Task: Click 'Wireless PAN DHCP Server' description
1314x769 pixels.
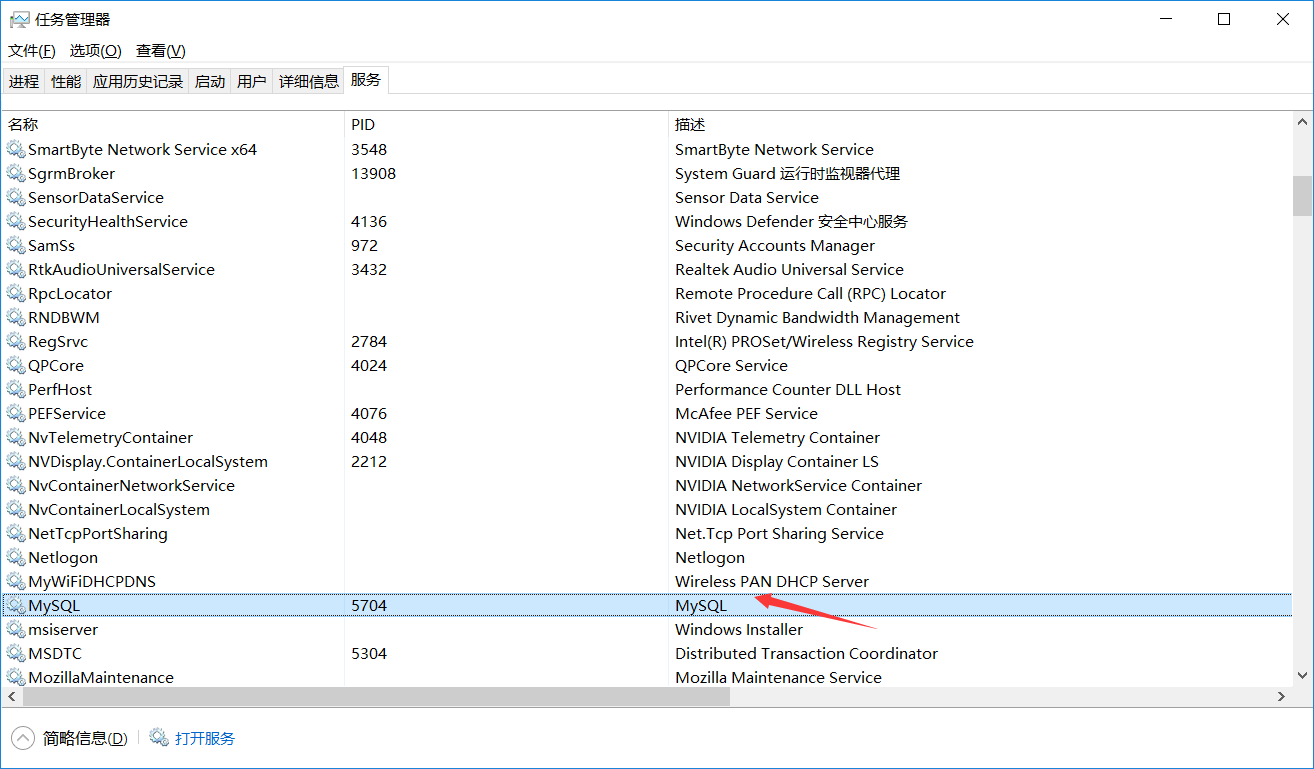Action: (772, 582)
